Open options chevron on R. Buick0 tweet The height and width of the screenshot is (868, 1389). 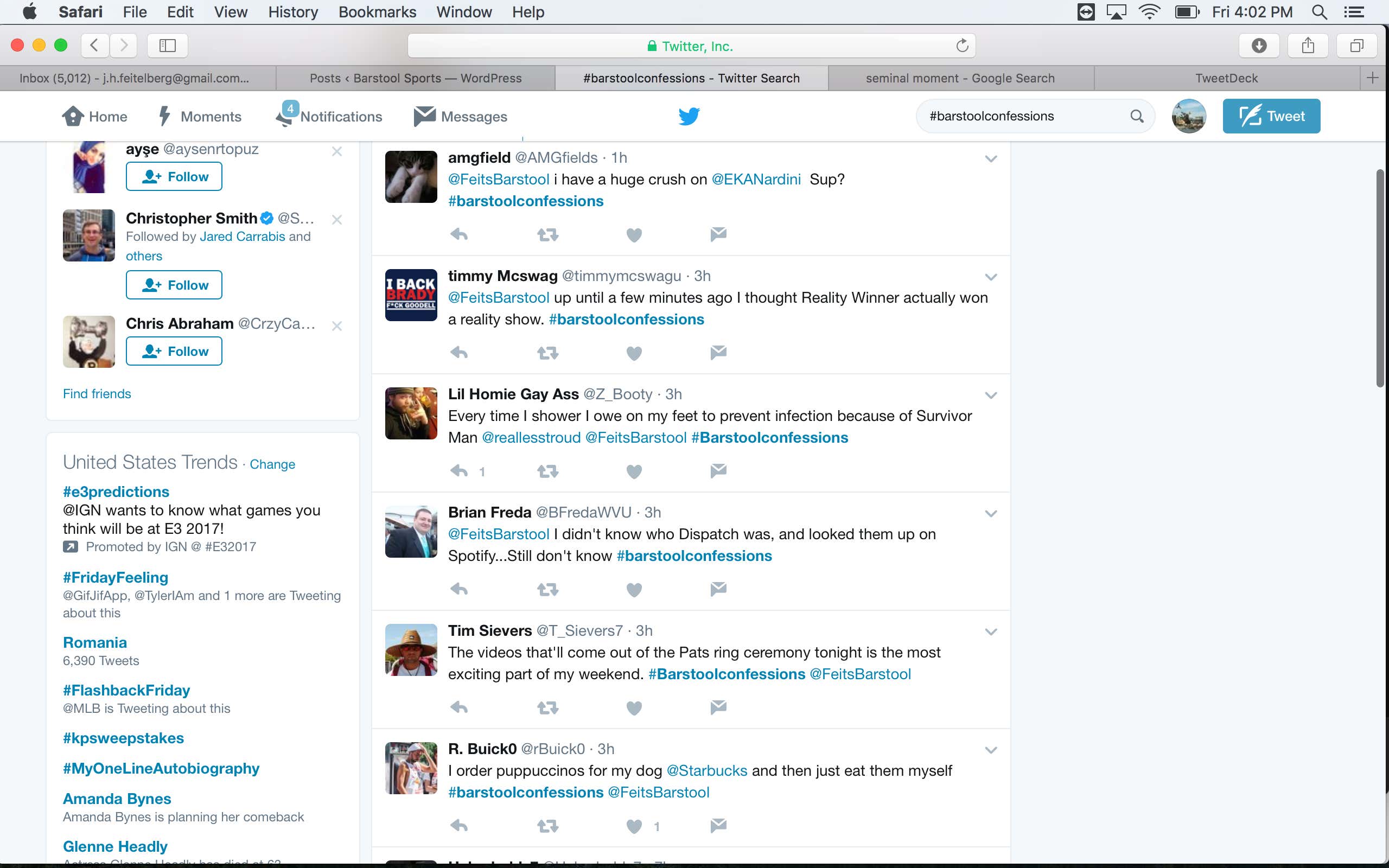point(991,750)
